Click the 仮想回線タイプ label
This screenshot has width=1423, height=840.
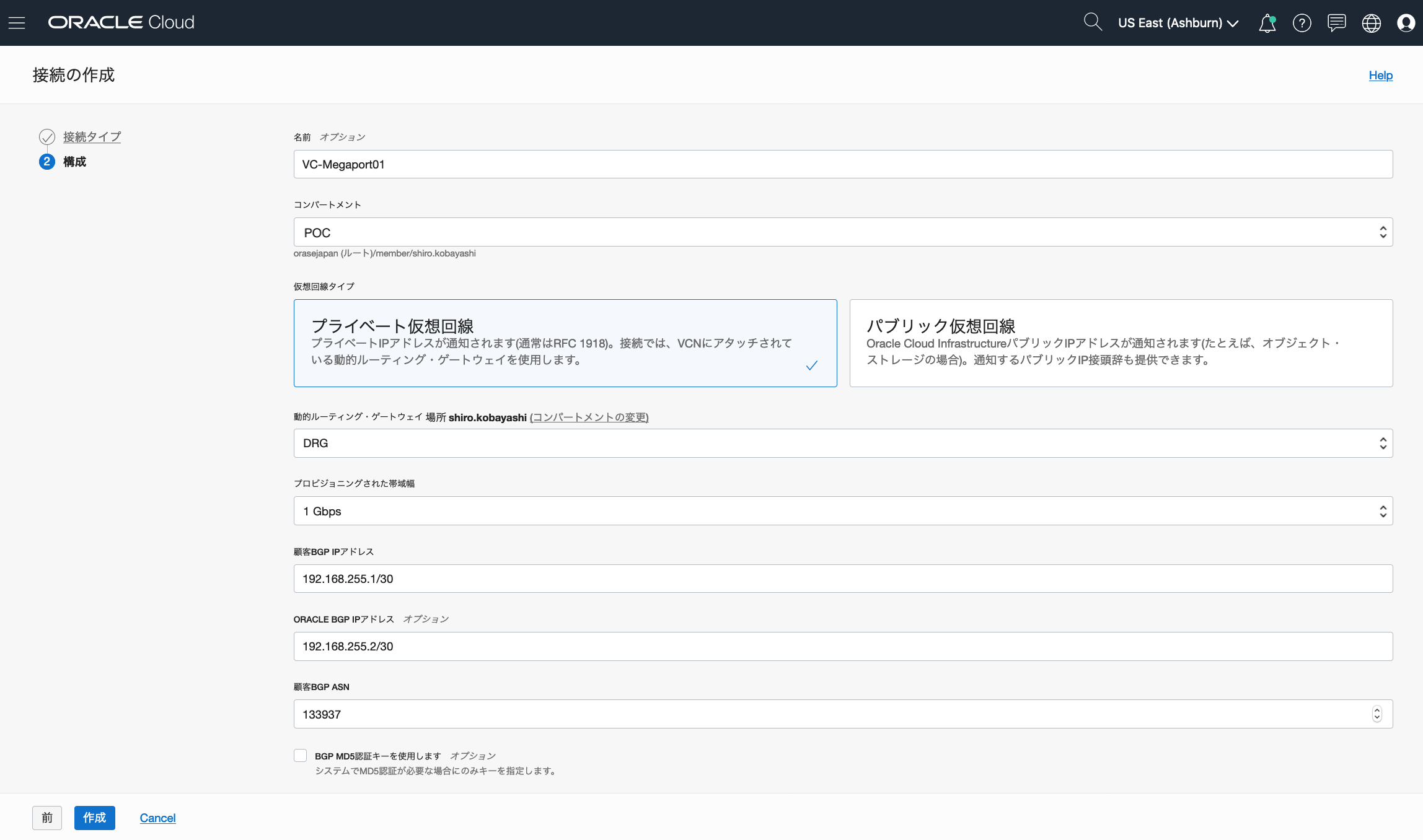click(324, 286)
